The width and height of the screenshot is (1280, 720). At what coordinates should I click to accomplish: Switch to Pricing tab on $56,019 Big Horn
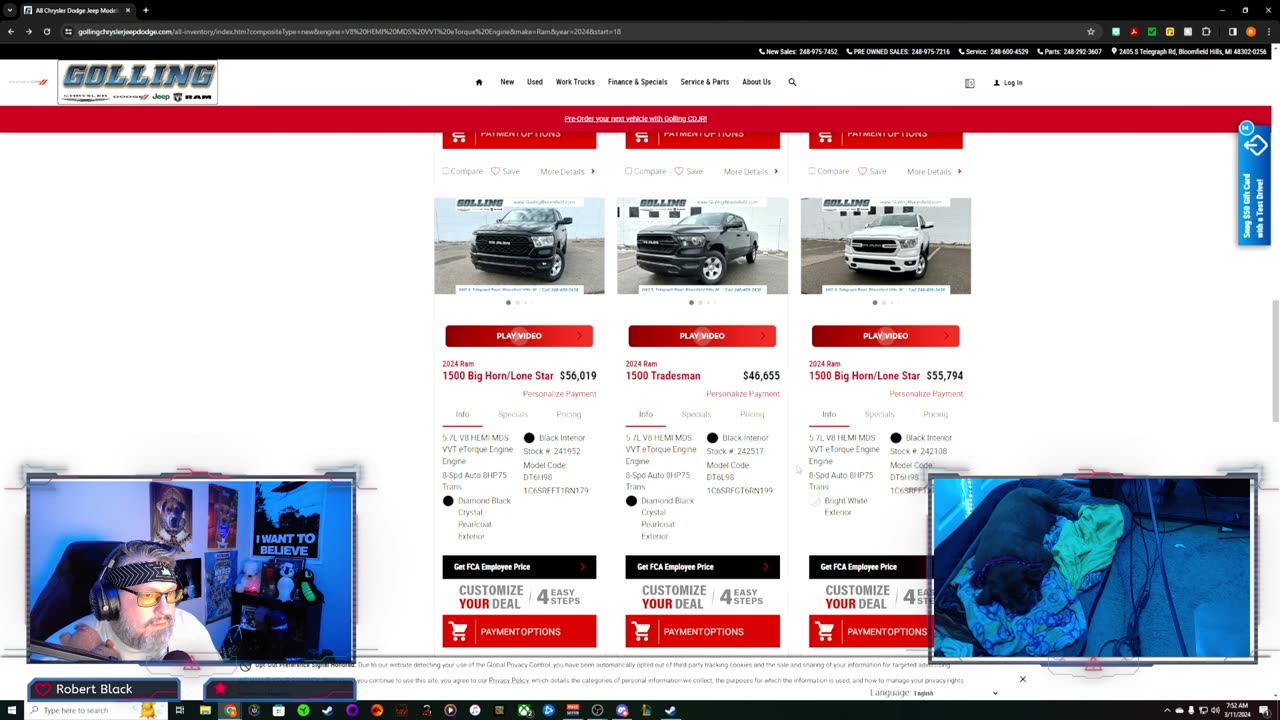point(569,414)
